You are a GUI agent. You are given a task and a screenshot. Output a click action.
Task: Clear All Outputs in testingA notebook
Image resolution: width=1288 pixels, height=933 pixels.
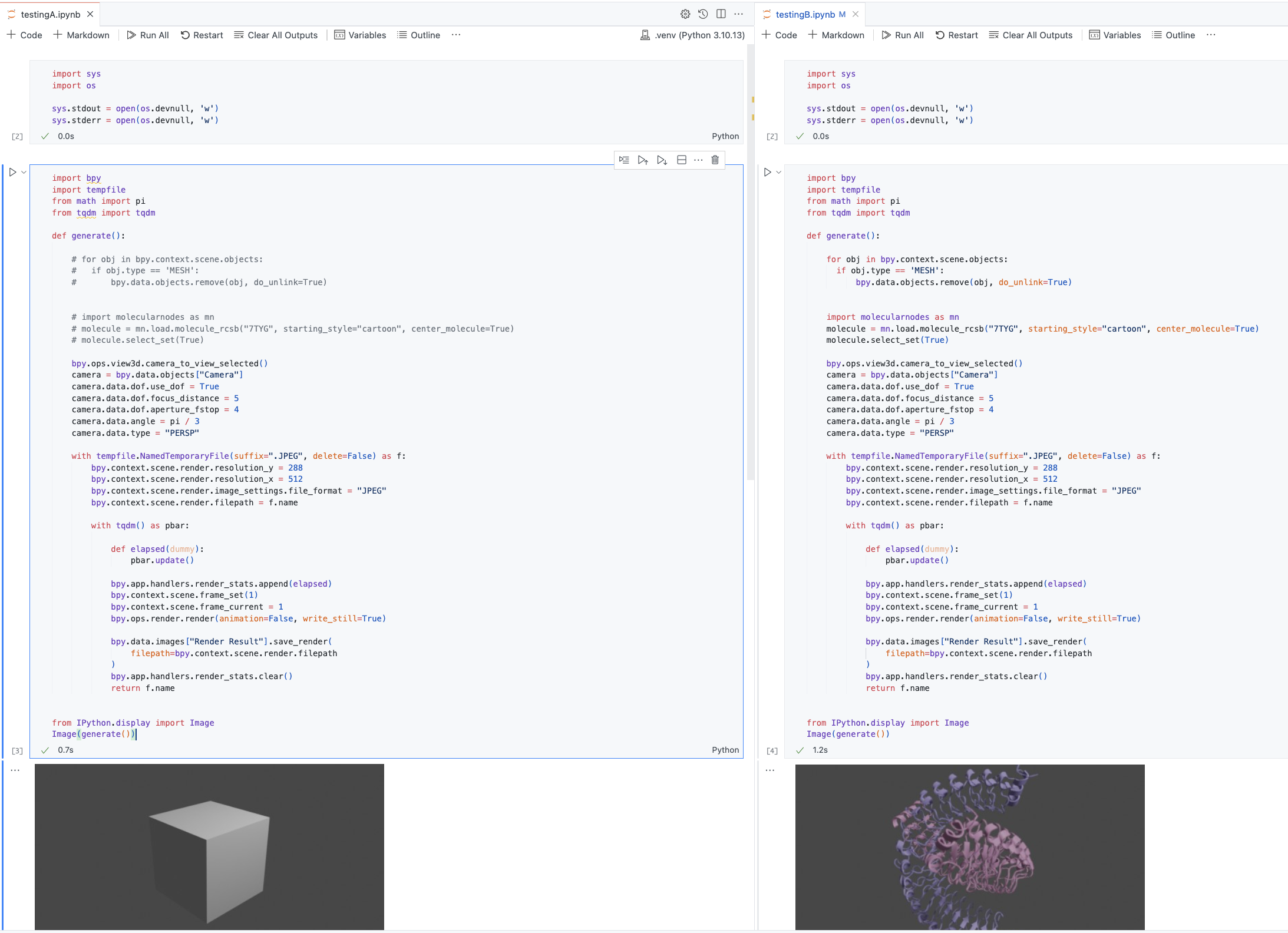click(276, 35)
